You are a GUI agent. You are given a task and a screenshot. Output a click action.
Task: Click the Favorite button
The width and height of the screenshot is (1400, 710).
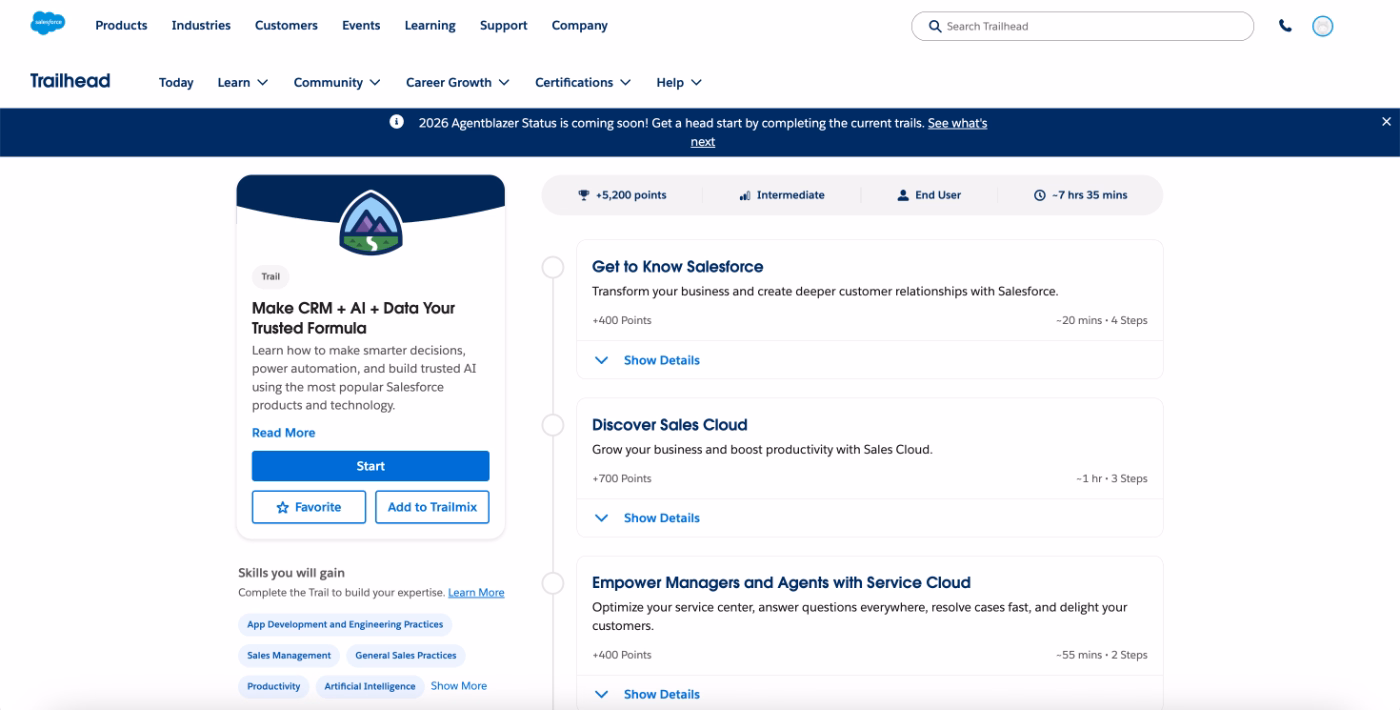click(309, 507)
